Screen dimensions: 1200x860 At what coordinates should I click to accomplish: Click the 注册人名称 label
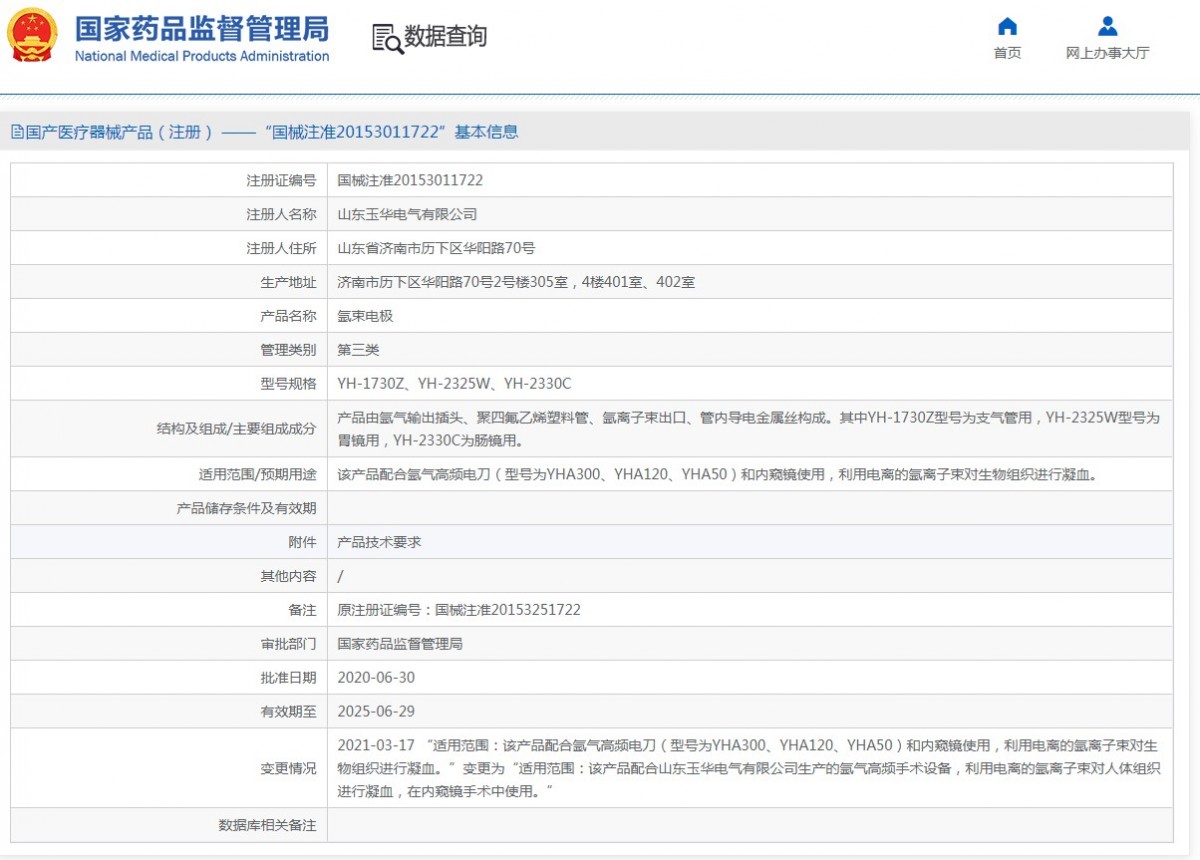click(281, 215)
